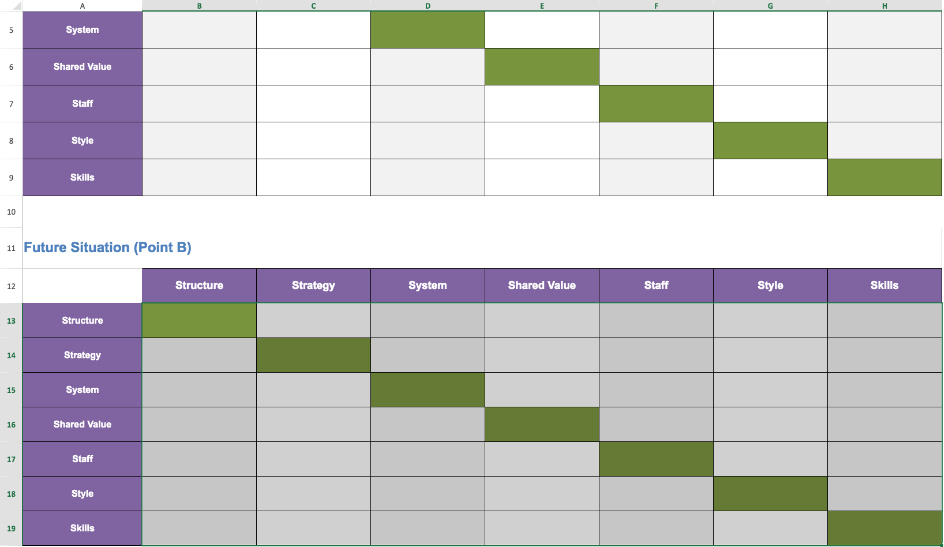Click the Strategy row label in row 14

82,355
